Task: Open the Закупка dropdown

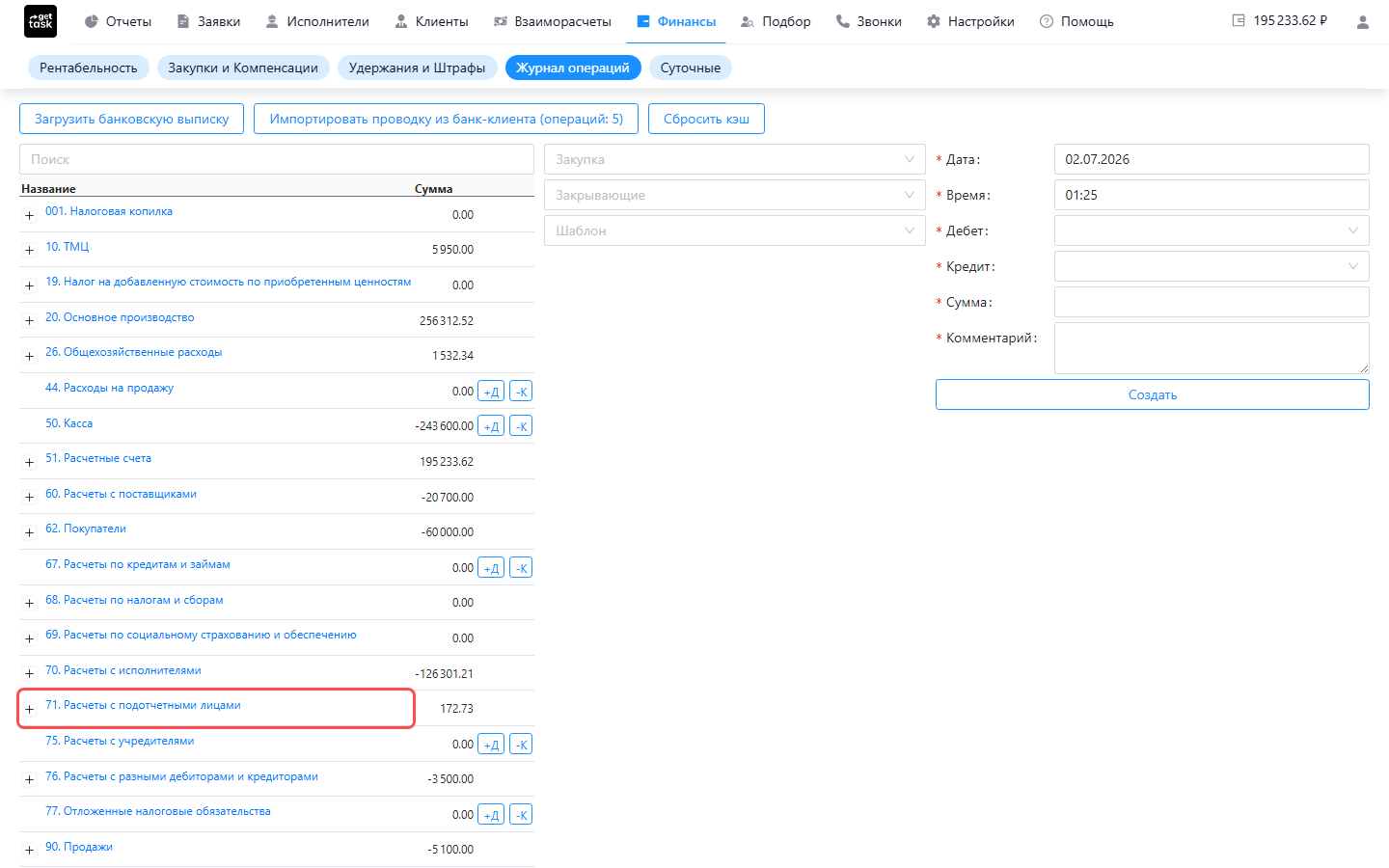Action: click(735, 159)
